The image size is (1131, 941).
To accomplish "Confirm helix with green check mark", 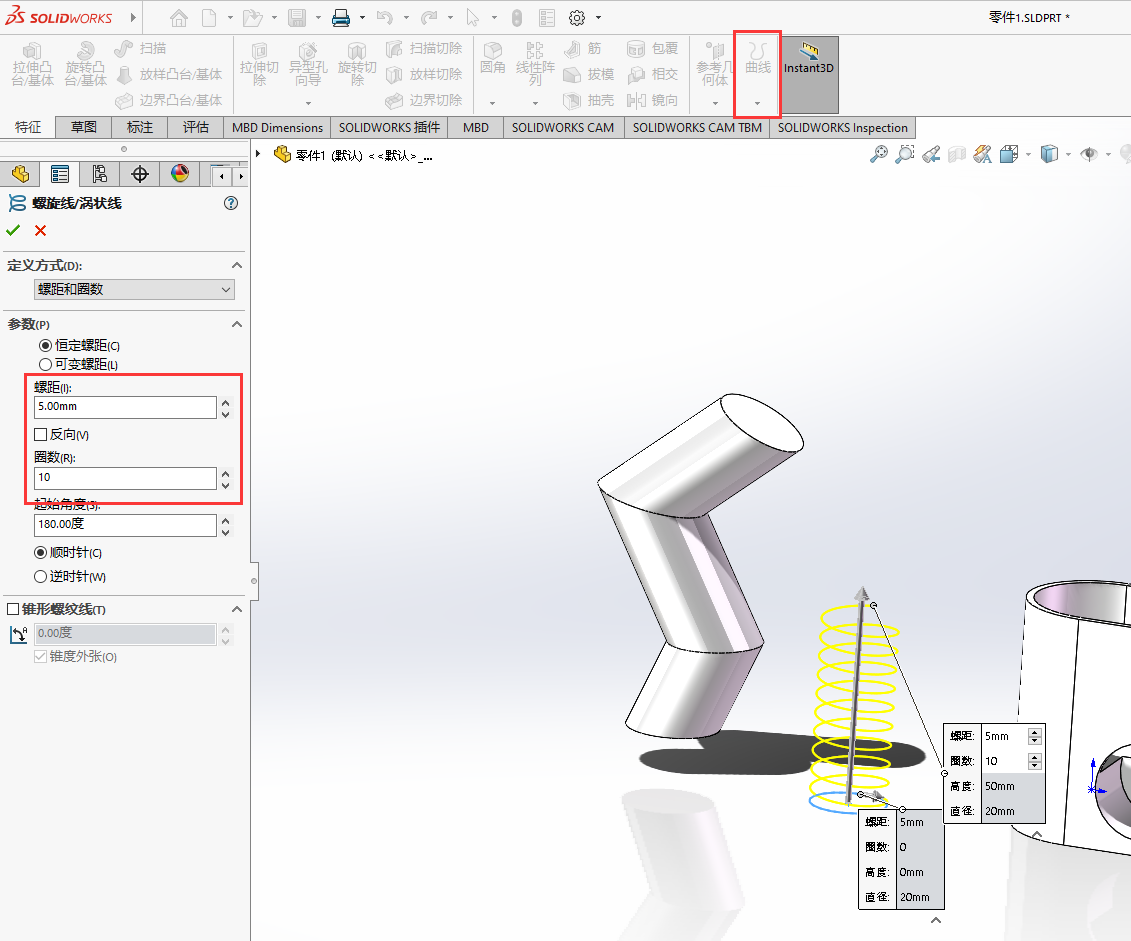I will point(13,231).
